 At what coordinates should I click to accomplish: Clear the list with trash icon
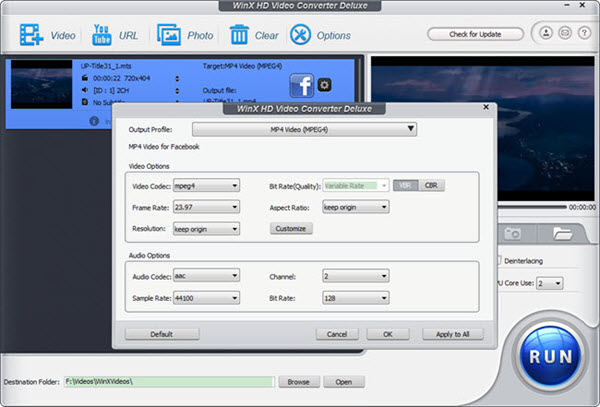239,35
